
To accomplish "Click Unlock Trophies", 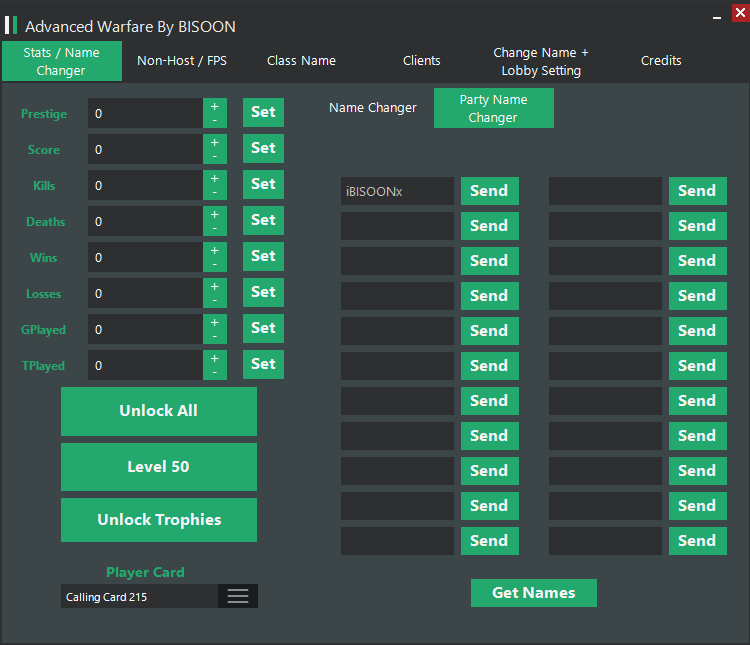I will [159, 520].
